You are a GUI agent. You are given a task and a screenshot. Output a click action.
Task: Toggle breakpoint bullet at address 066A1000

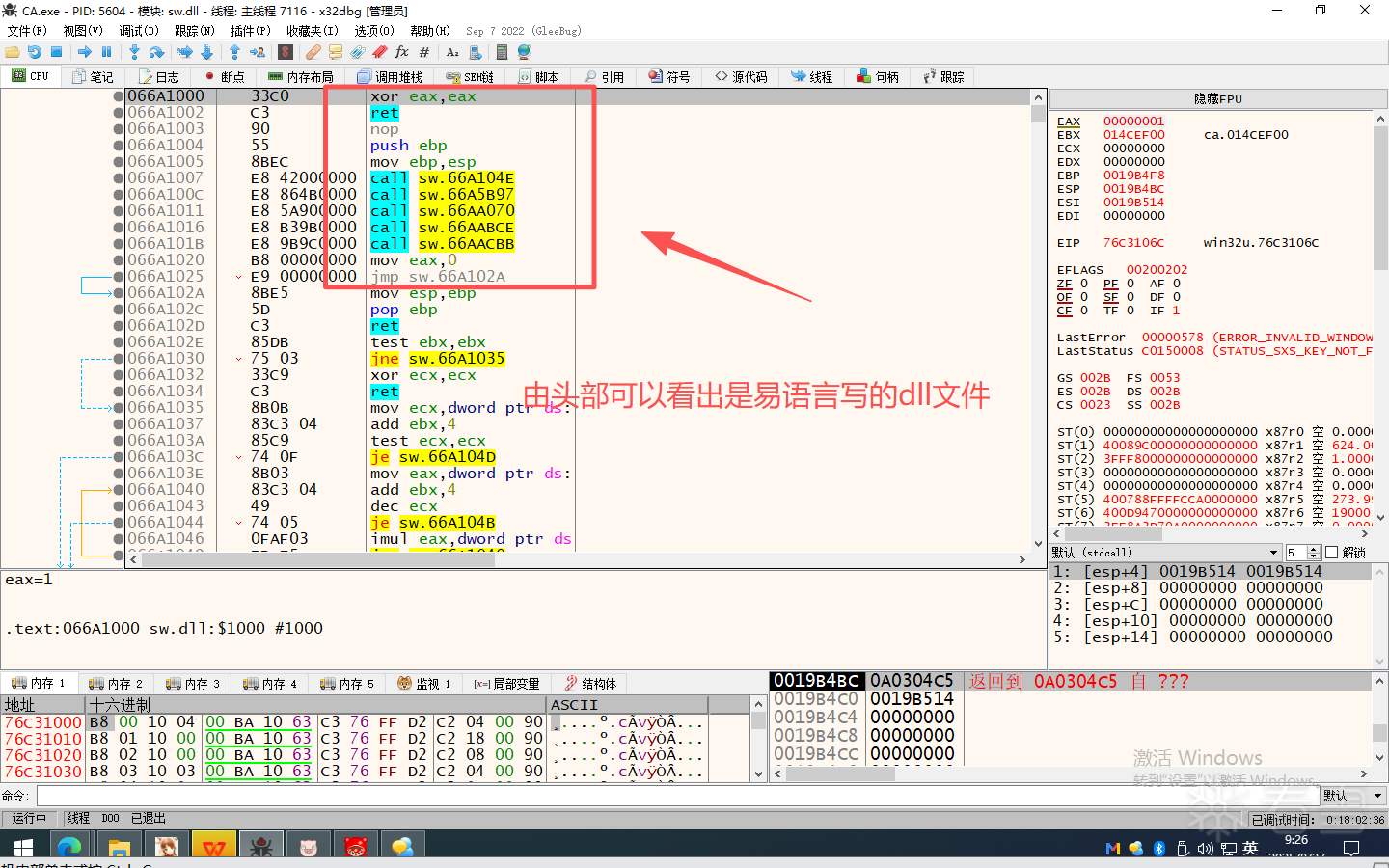[x=119, y=96]
